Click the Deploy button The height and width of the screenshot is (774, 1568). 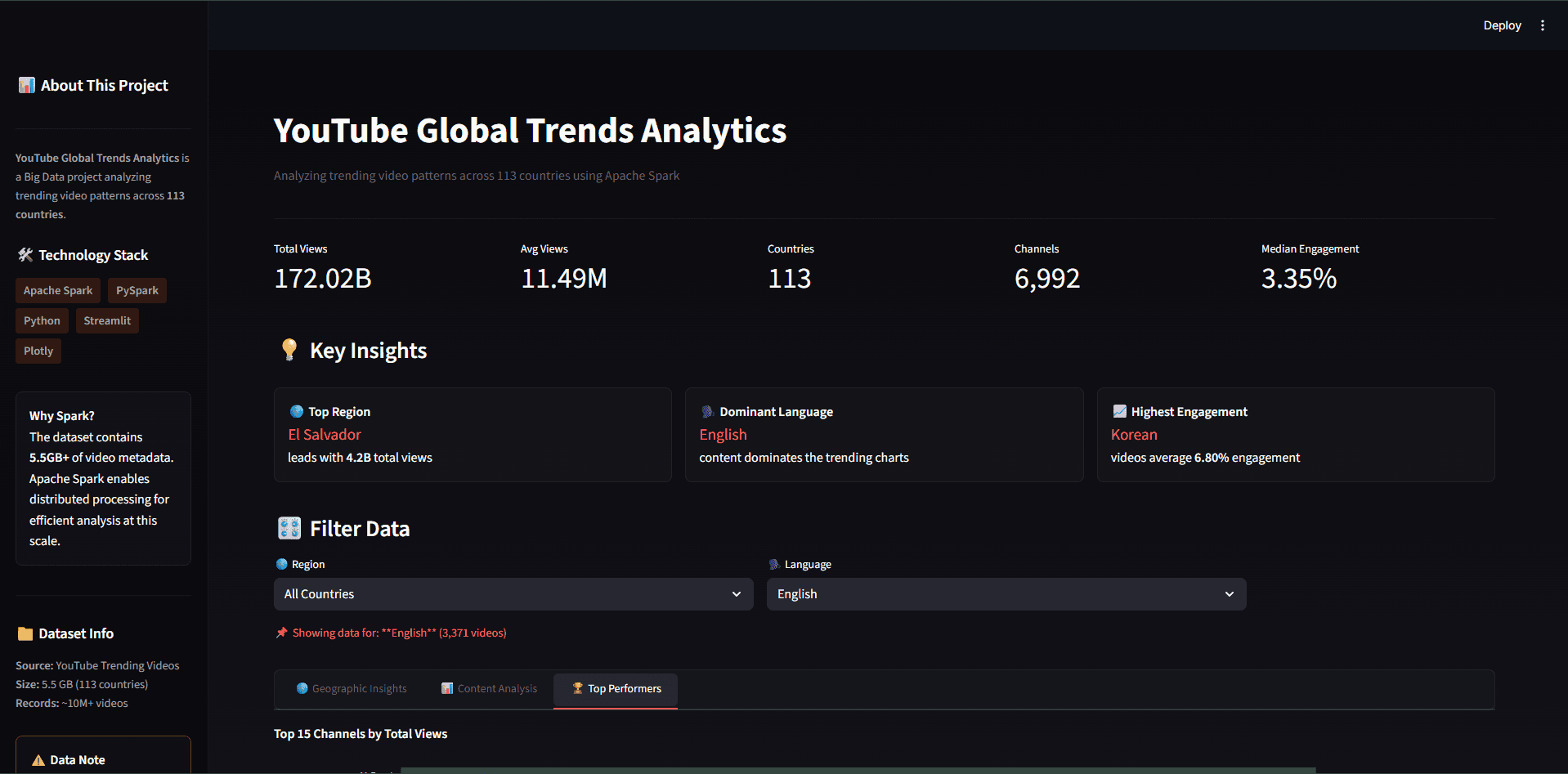pos(1501,25)
